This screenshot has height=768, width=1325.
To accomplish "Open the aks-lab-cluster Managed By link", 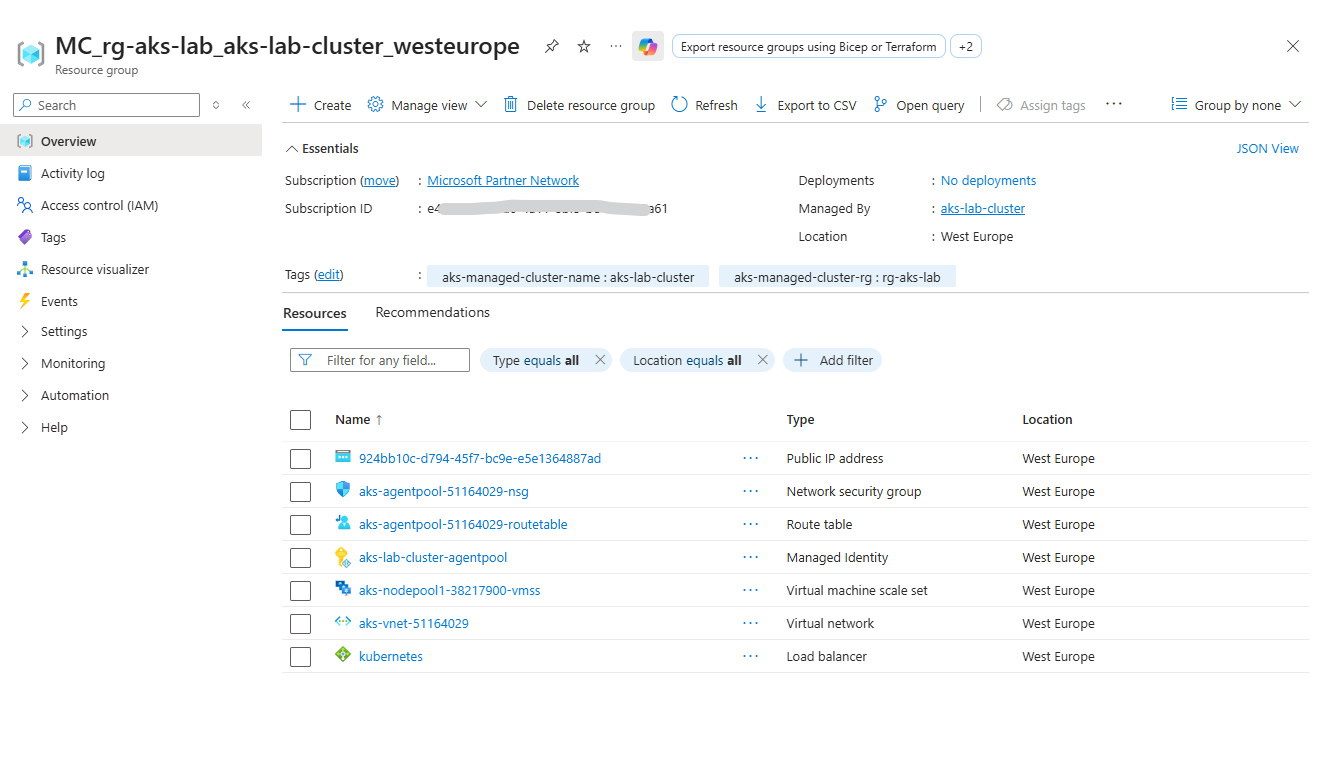I will (x=982, y=209).
